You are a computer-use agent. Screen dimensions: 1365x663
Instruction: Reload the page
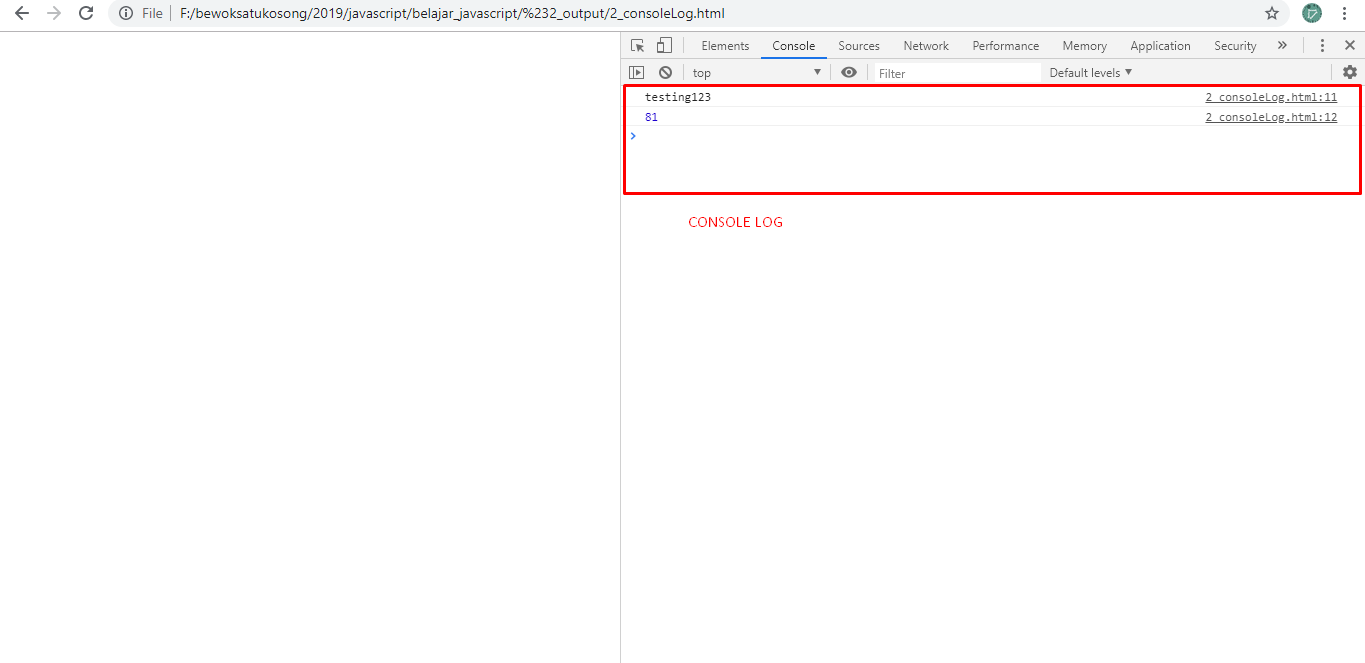click(x=86, y=13)
